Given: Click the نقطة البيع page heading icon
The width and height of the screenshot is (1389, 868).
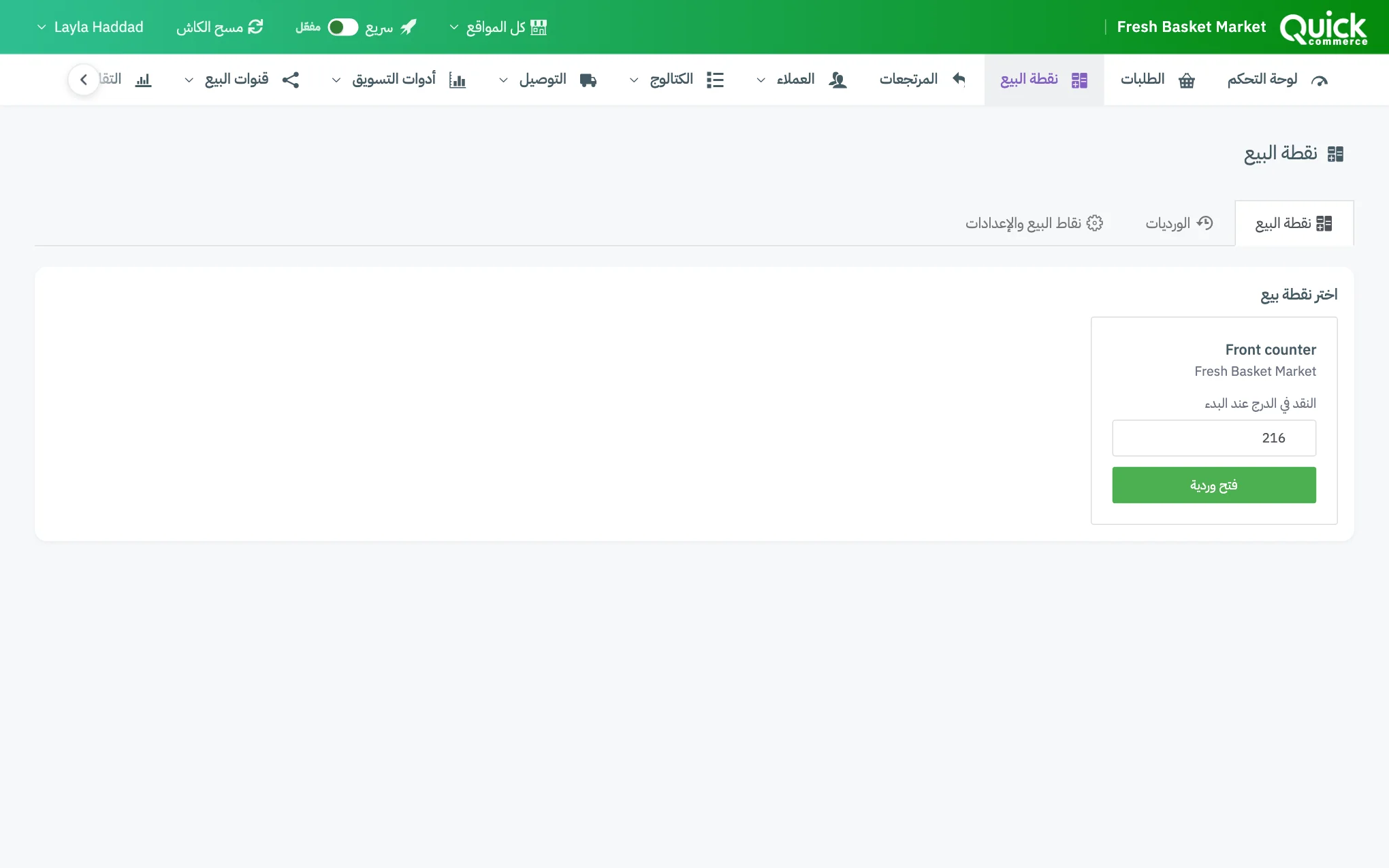Looking at the screenshot, I should pyautogui.click(x=1335, y=155).
